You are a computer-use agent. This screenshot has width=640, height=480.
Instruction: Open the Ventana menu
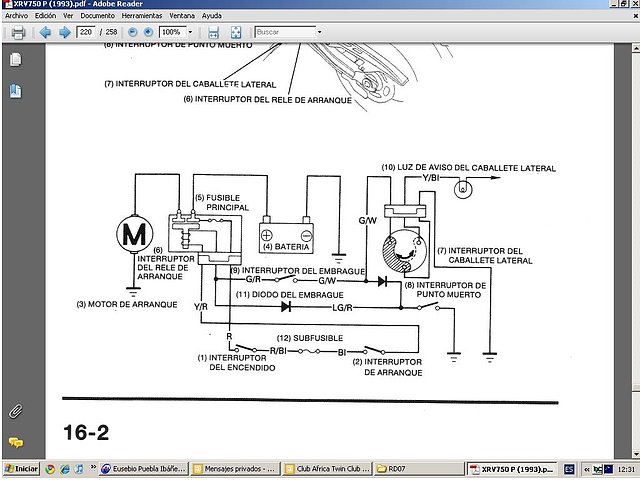click(182, 16)
